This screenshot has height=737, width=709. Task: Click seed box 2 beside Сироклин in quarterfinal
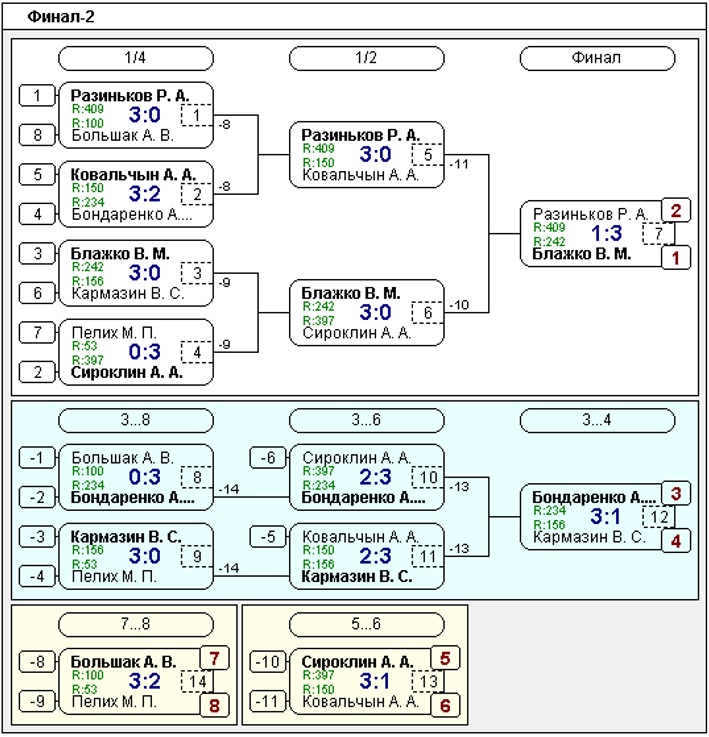[x=37, y=372]
